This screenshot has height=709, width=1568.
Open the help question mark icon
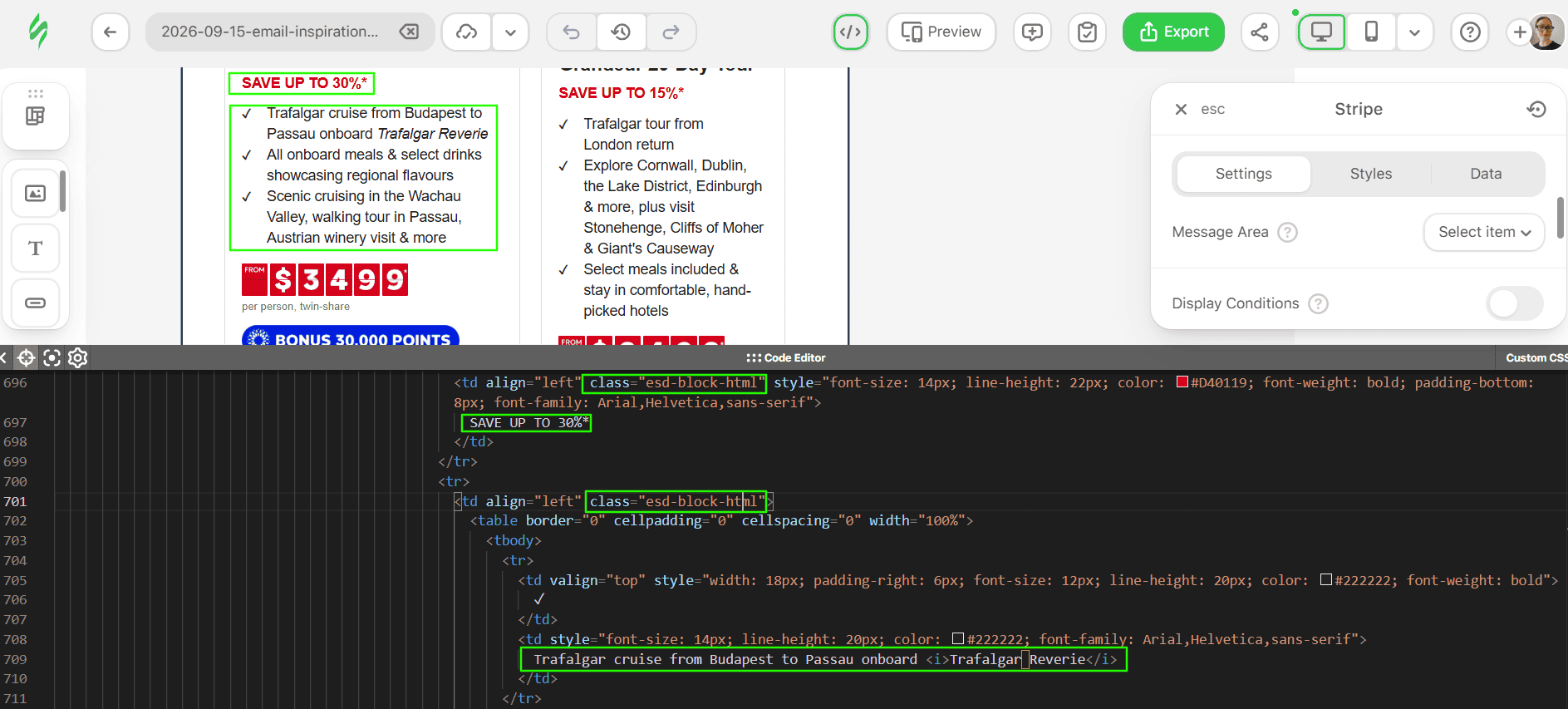point(1470,32)
